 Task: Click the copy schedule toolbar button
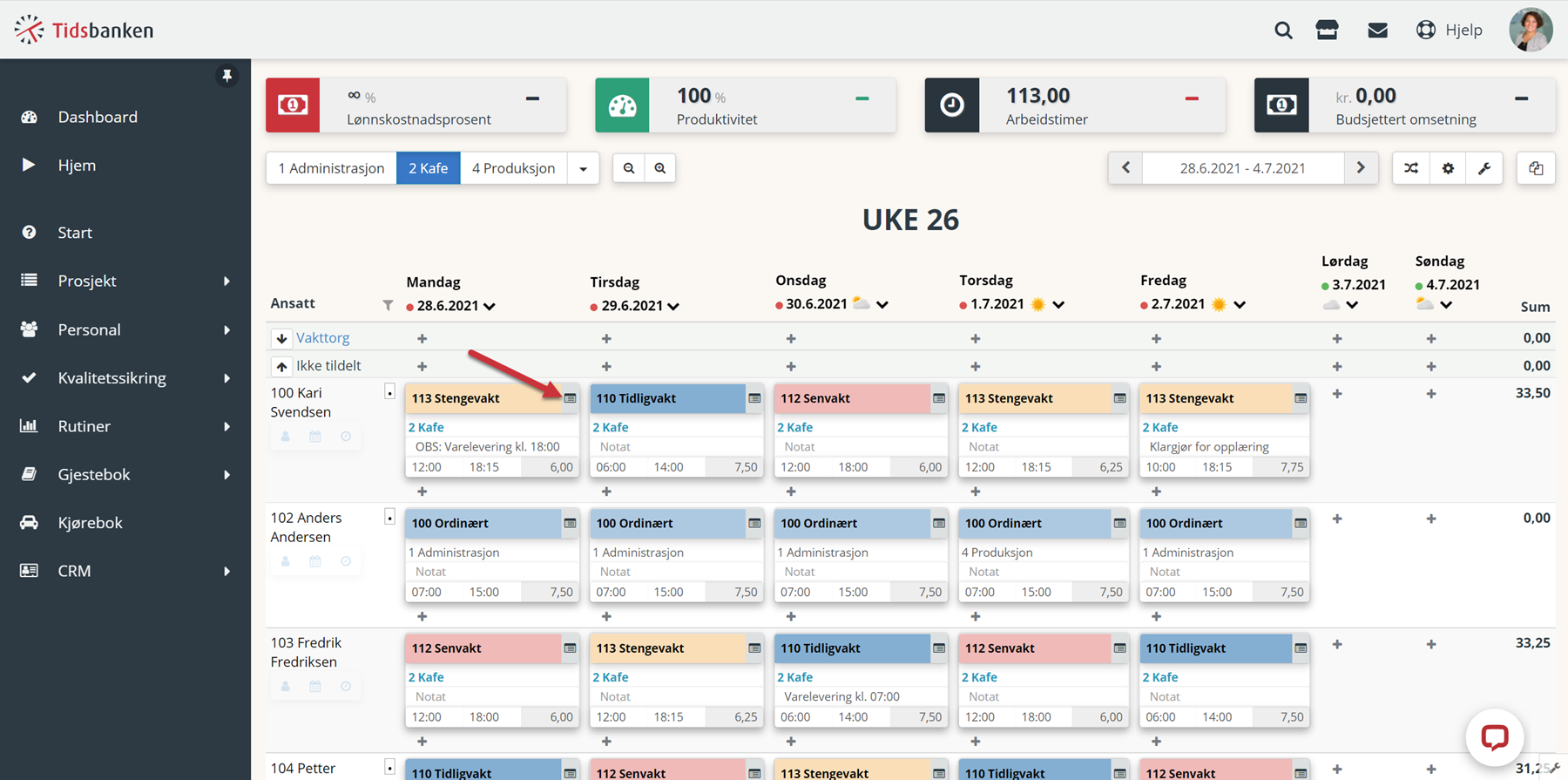tap(1536, 168)
